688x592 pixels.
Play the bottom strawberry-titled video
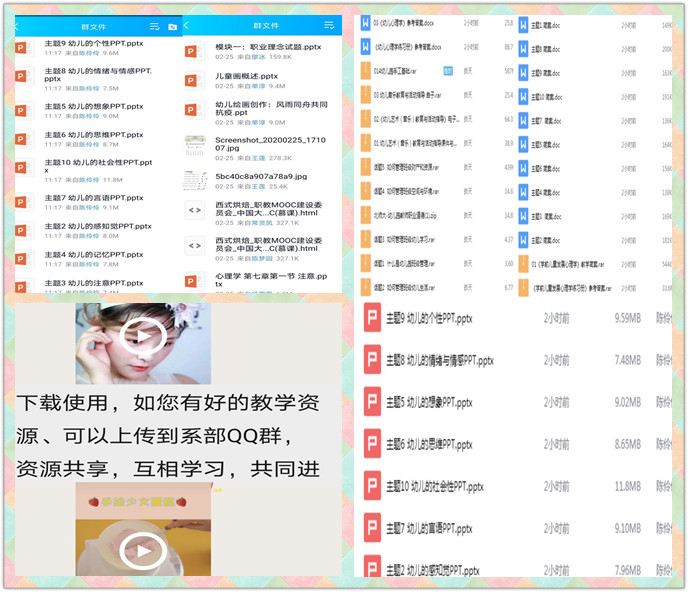[143, 548]
